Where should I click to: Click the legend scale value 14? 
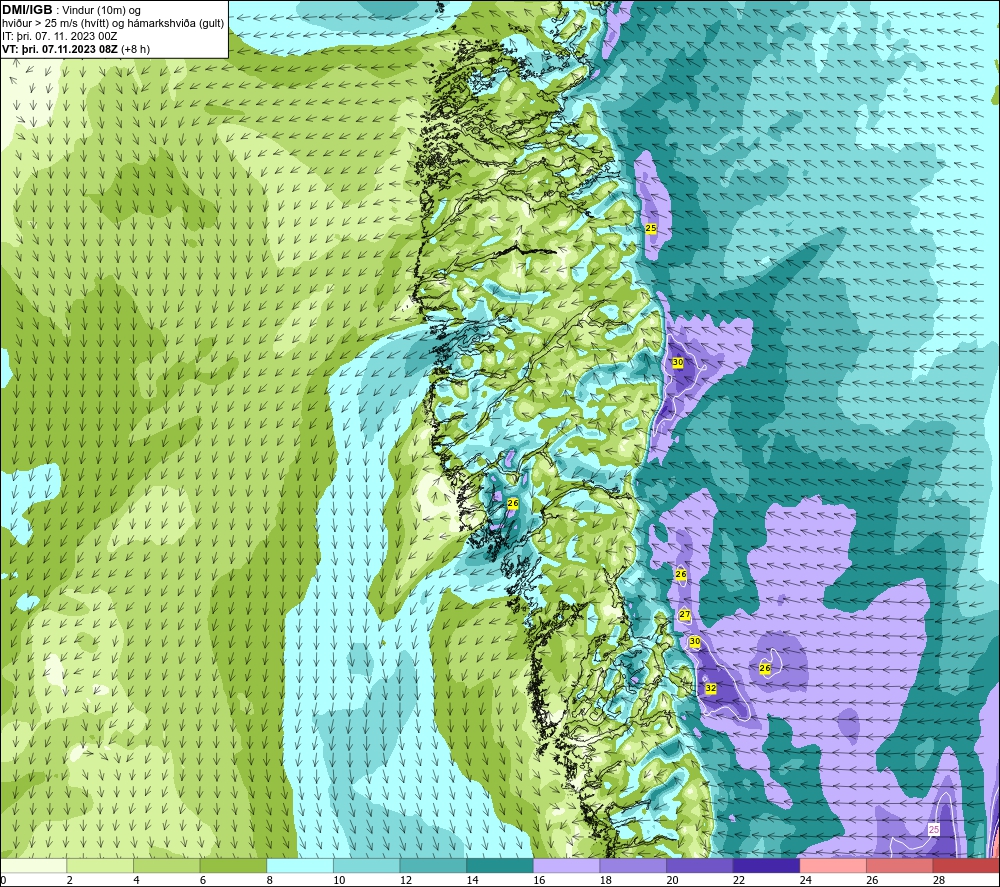coord(473,880)
